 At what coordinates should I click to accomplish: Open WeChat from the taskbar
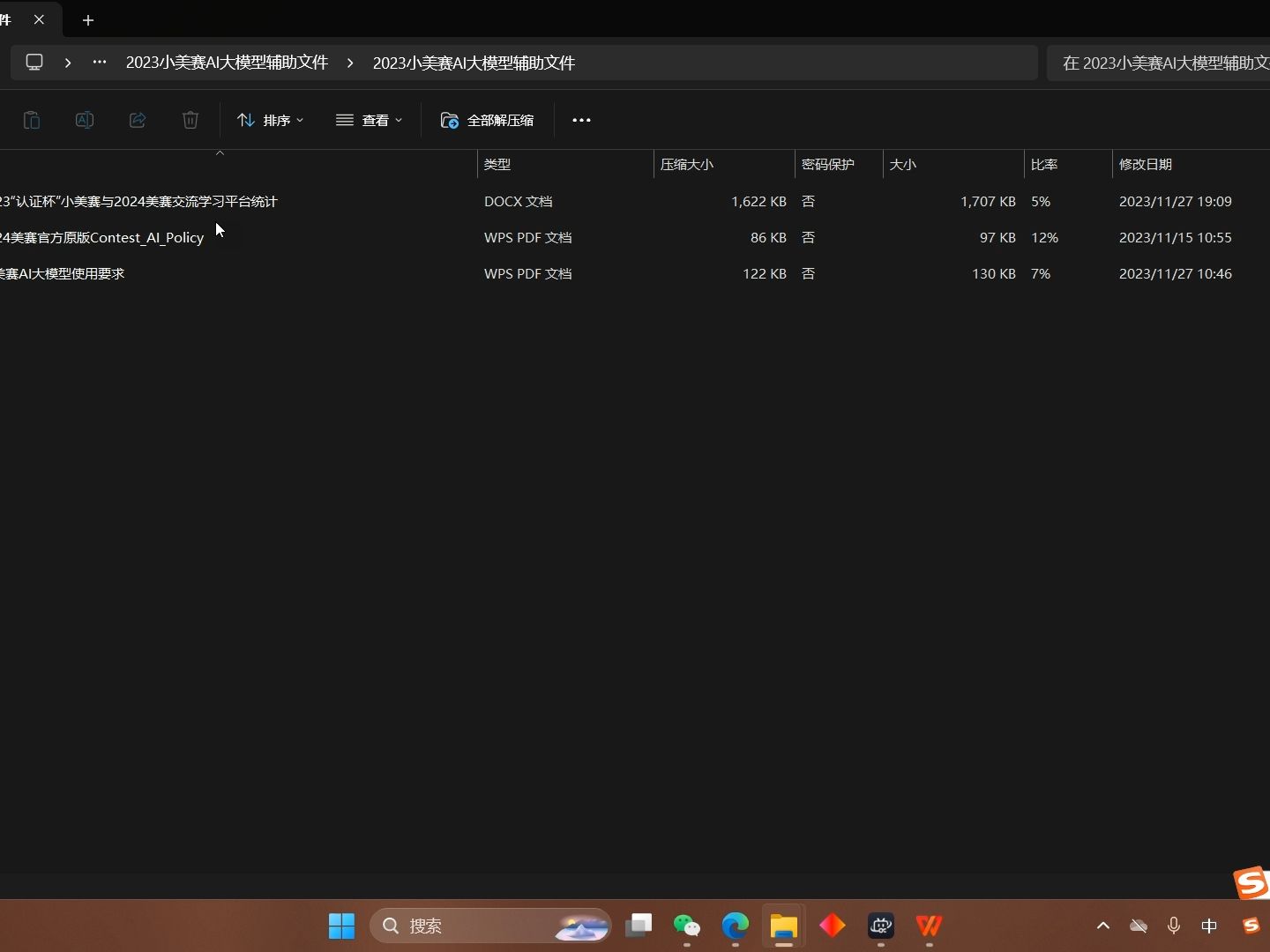[x=687, y=926]
